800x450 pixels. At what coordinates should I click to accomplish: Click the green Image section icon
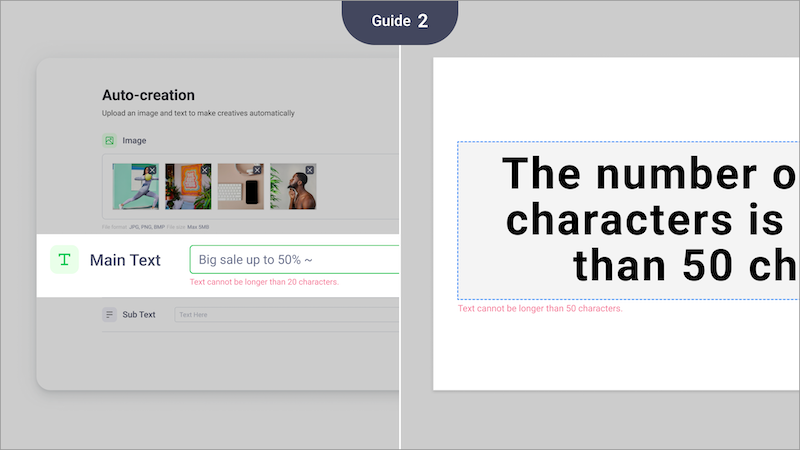(x=109, y=141)
